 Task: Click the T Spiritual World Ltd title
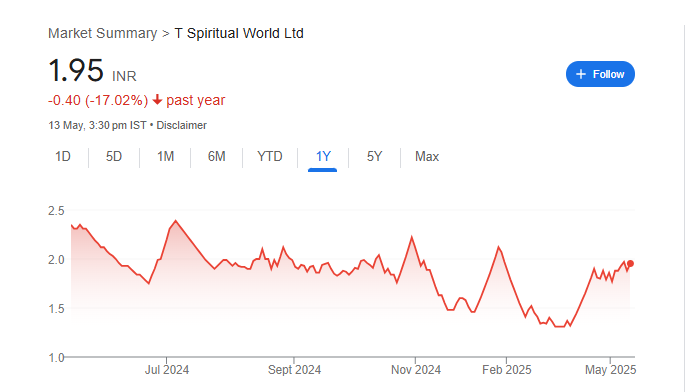point(239,33)
